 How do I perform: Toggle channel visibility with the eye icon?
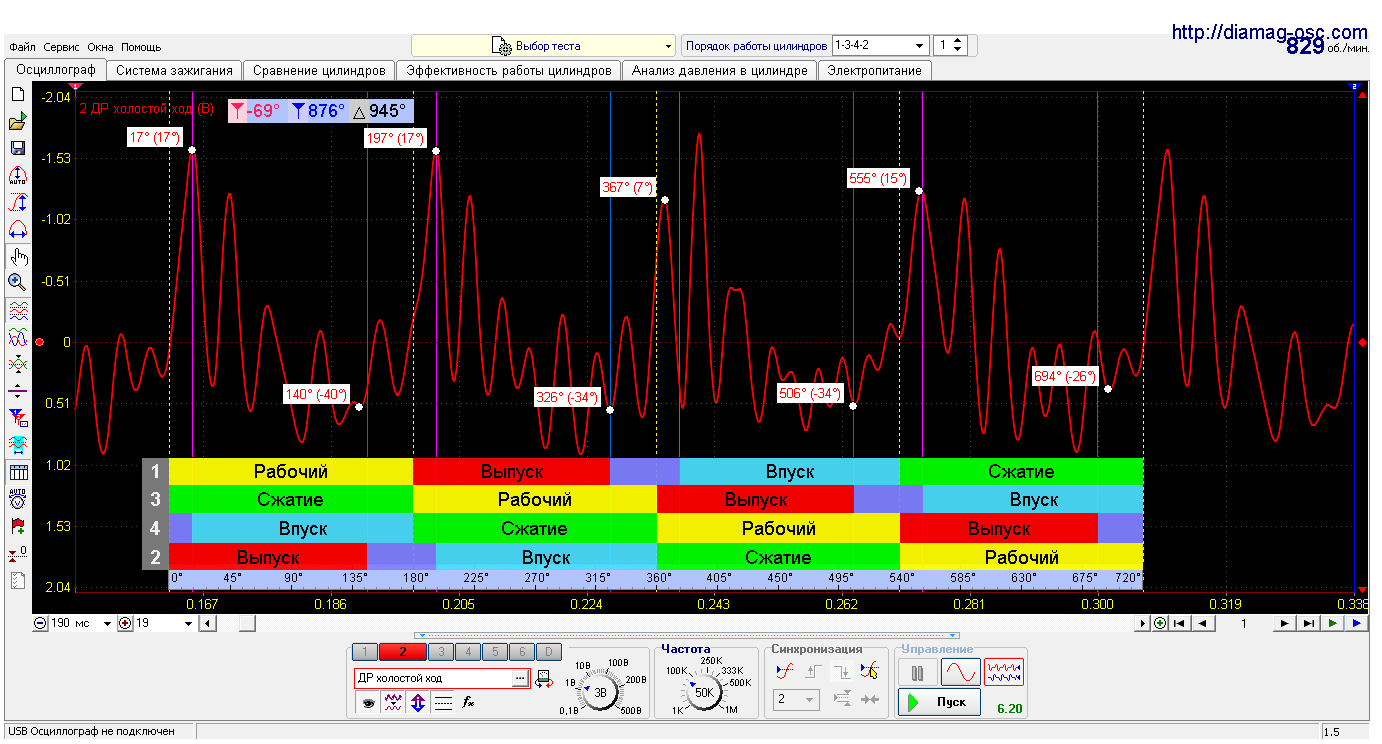point(369,704)
